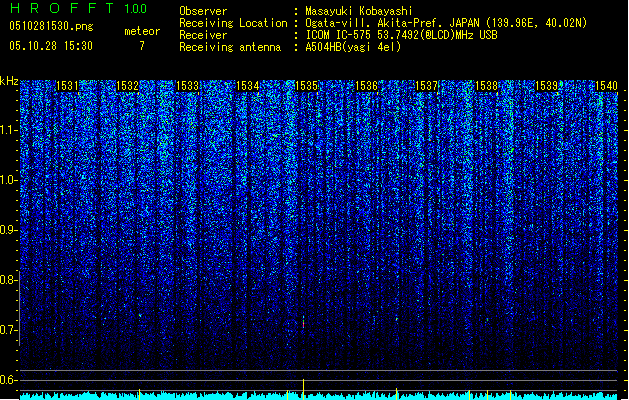Click the 1532 time marker
This screenshot has width=629, height=400.
click(x=127, y=86)
